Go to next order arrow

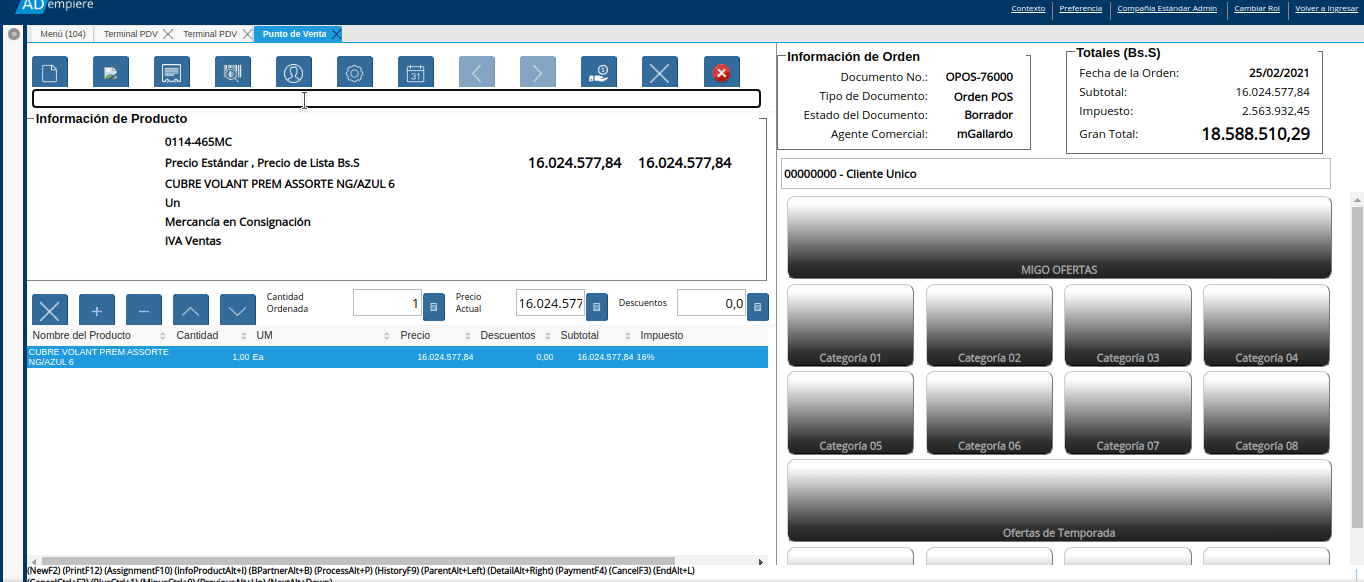(x=538, y=72)
